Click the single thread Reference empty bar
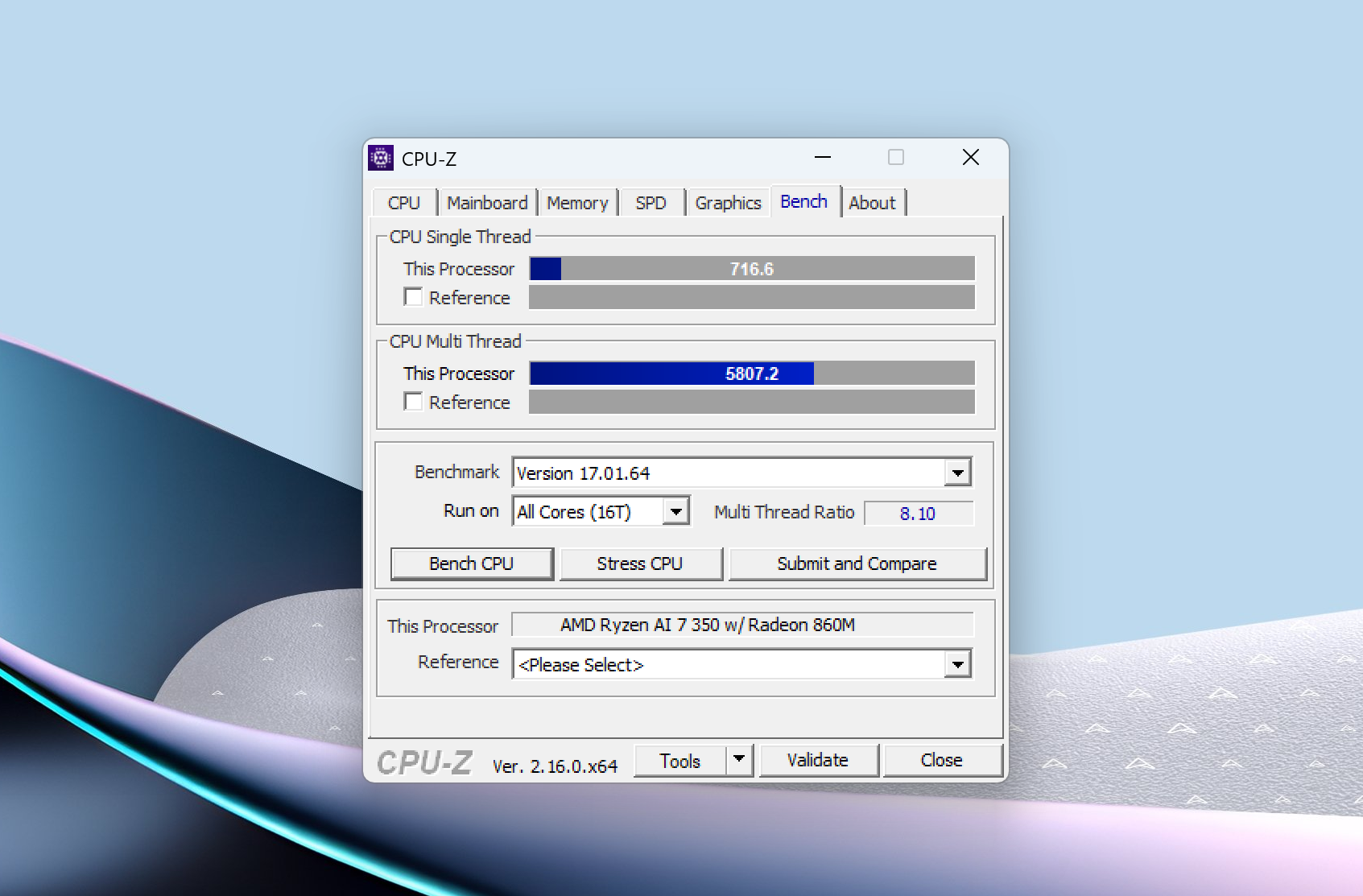Image resolution: width=1363 pixels, height=896 pixels. [x=752, y=297]
